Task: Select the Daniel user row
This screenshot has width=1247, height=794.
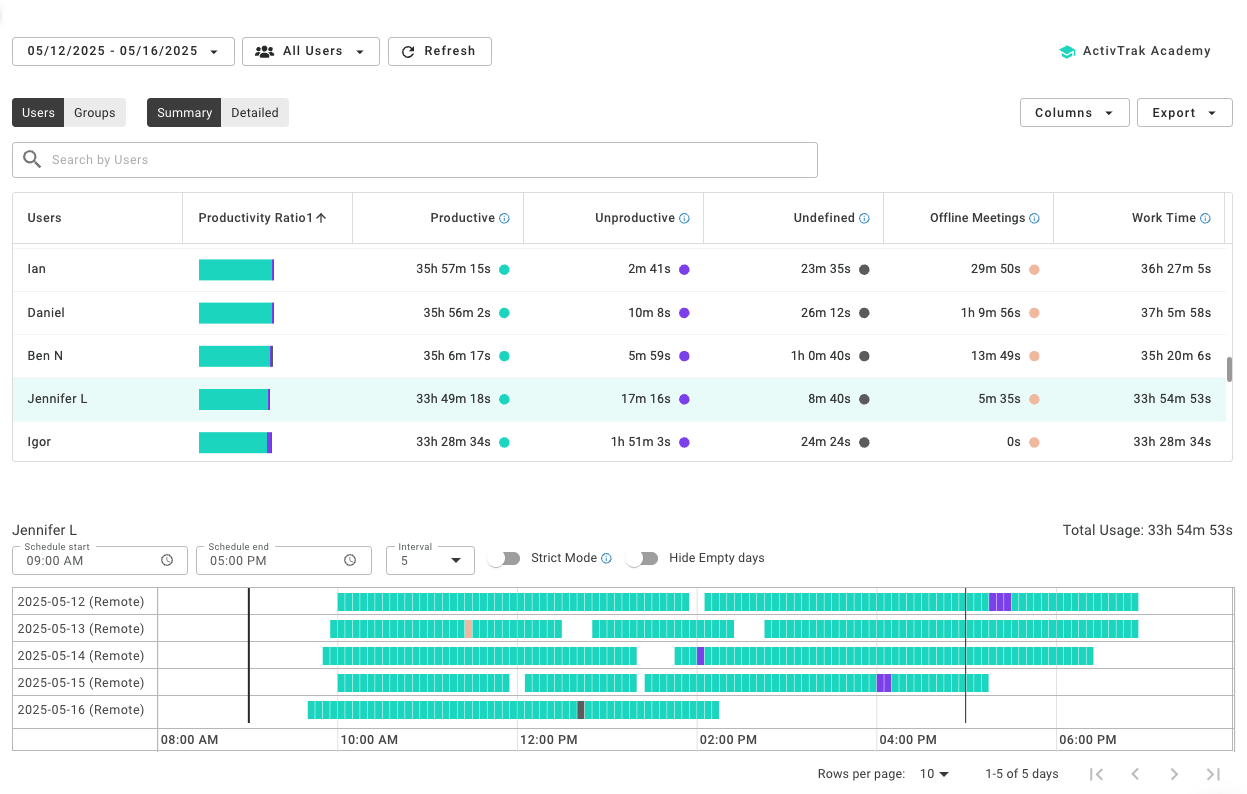Action: [x=619, y=313]
